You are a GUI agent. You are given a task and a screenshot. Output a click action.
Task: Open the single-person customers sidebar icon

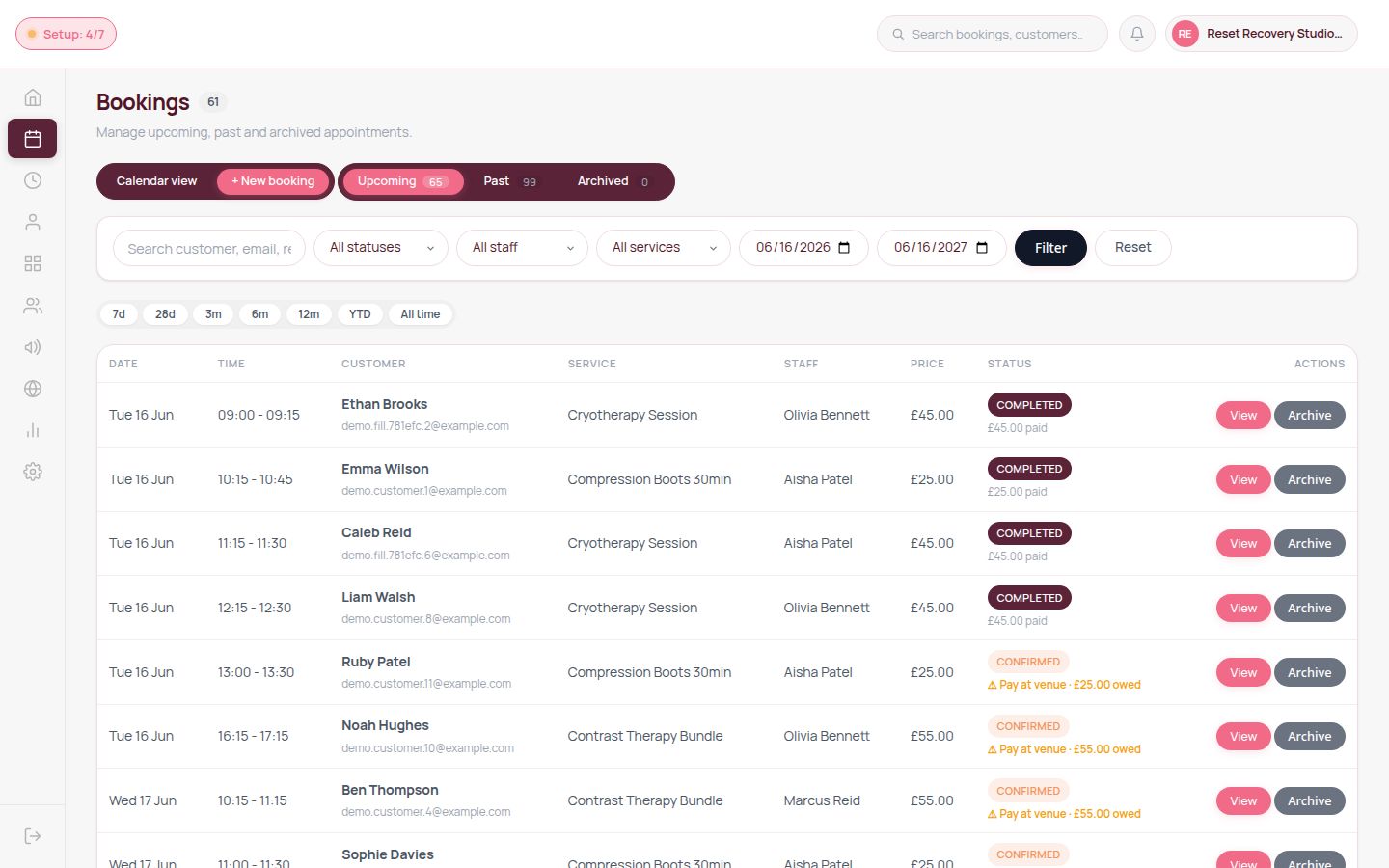33,222
